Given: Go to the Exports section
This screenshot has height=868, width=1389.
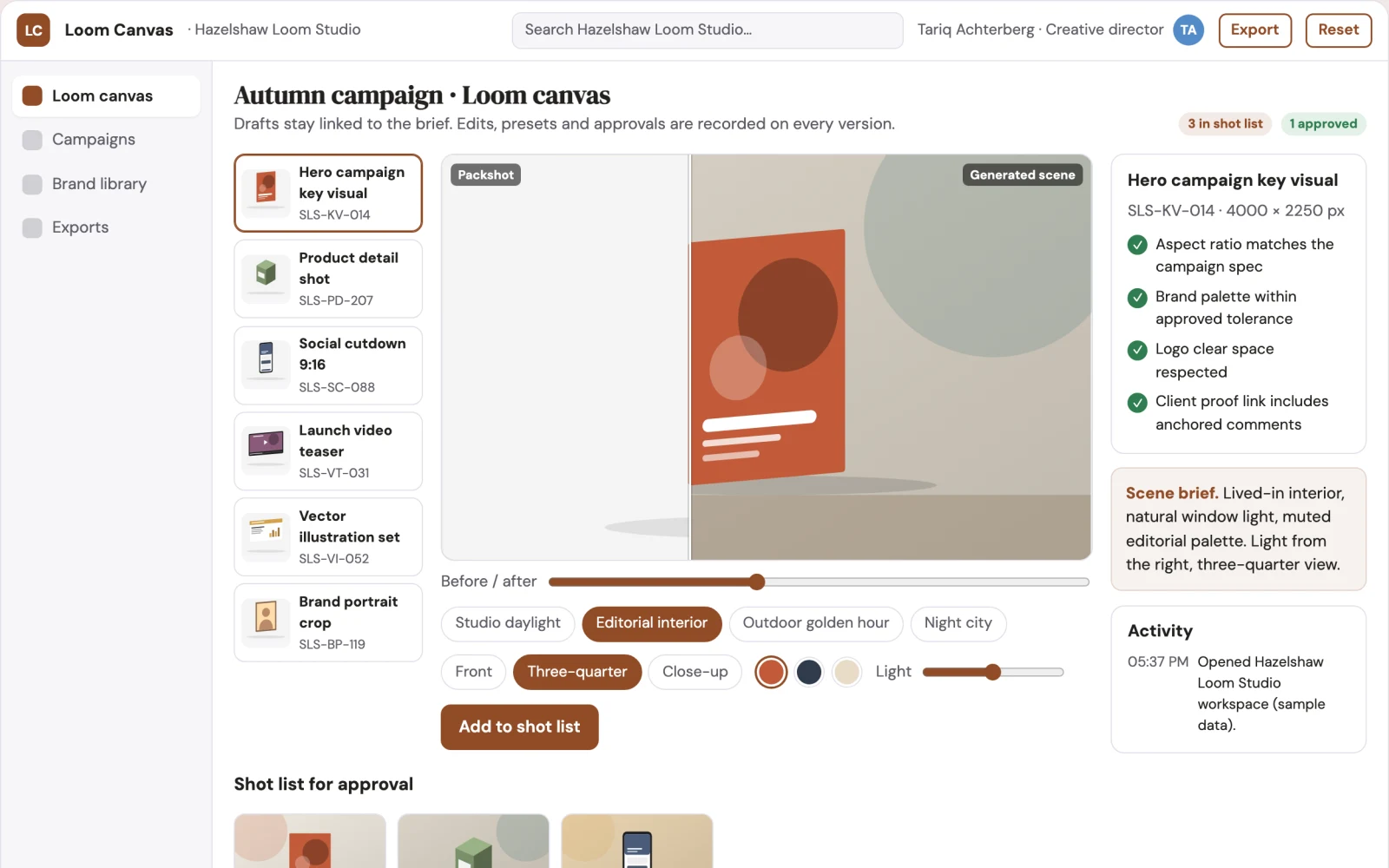Looking at the screenshot, I should pyautogui.click(x=106, y=227).
